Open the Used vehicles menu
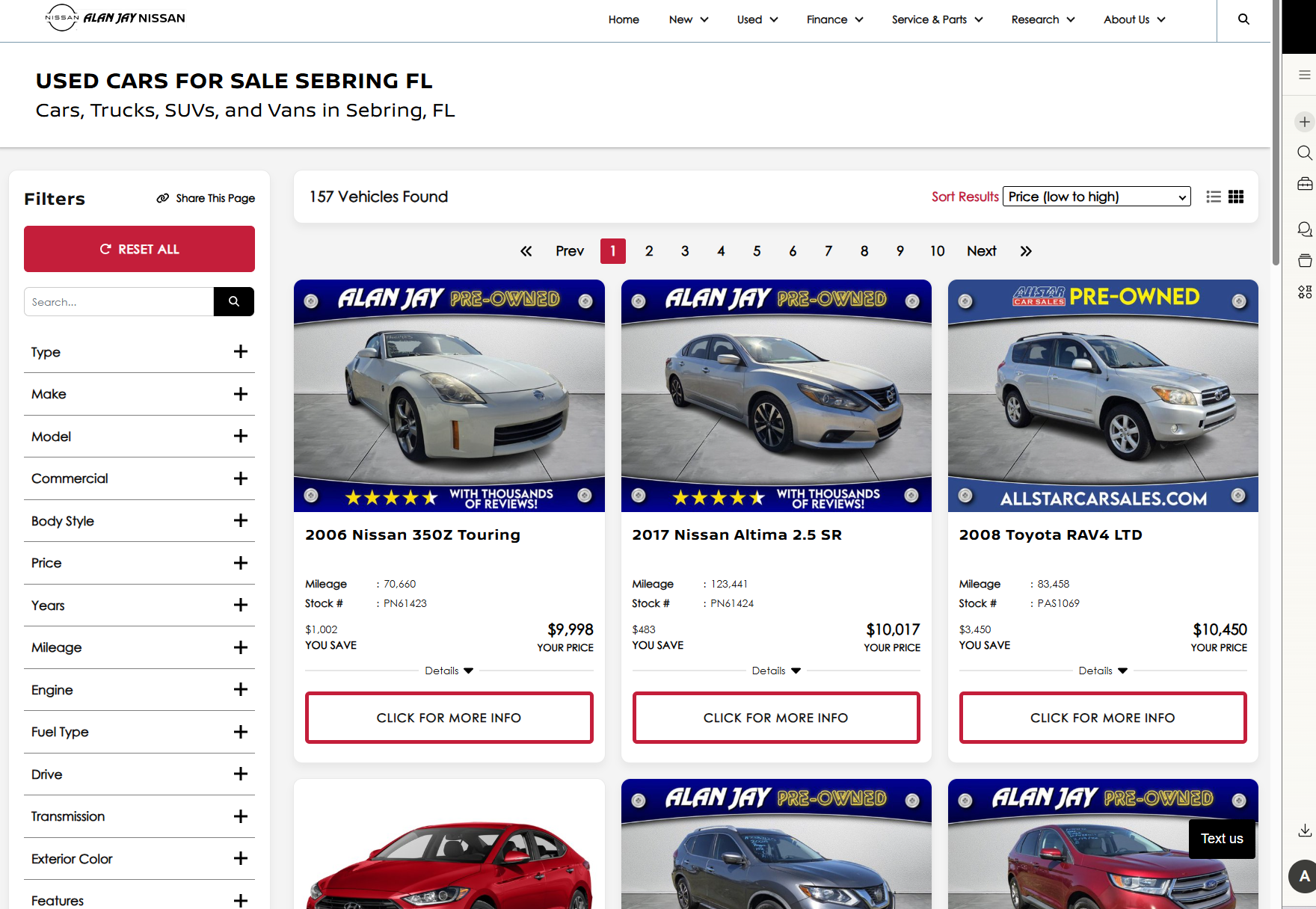 (757, 19)
